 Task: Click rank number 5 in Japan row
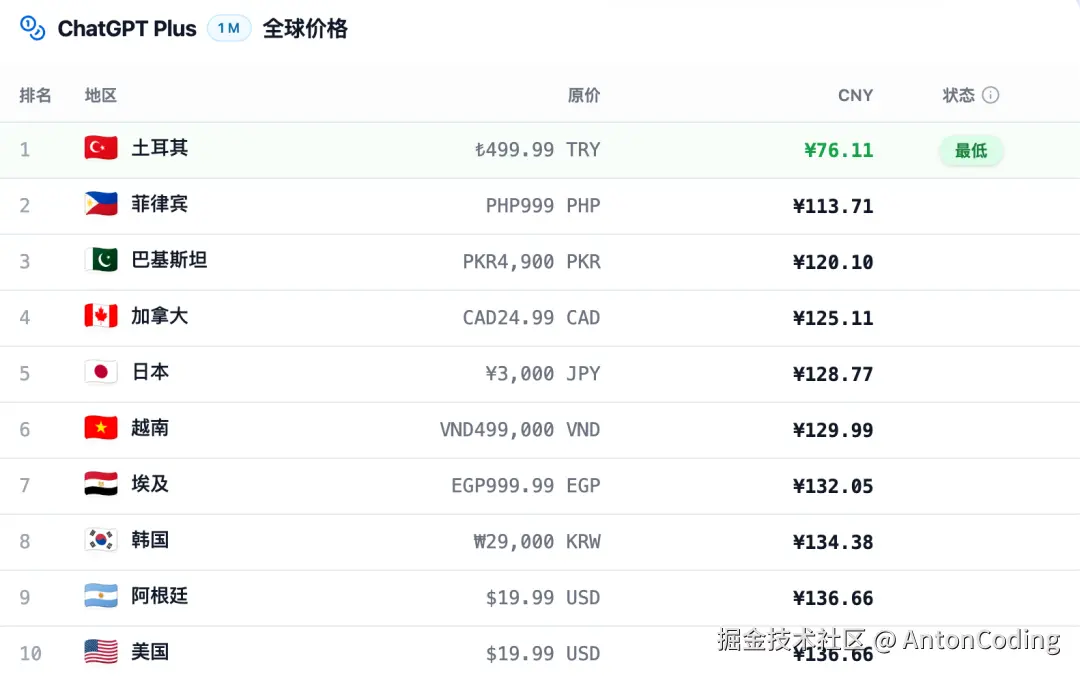(25, 373)
